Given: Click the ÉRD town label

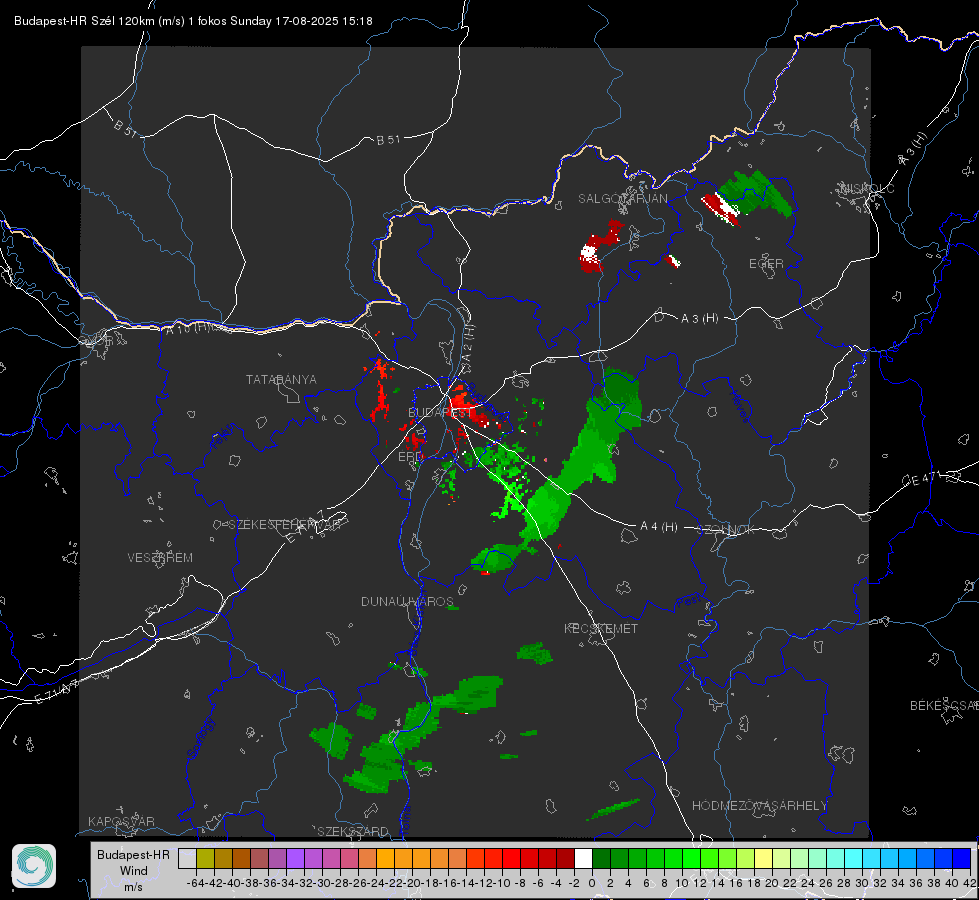Looking at the screenshot, I should pyautogui.click(x=410, y=457).
